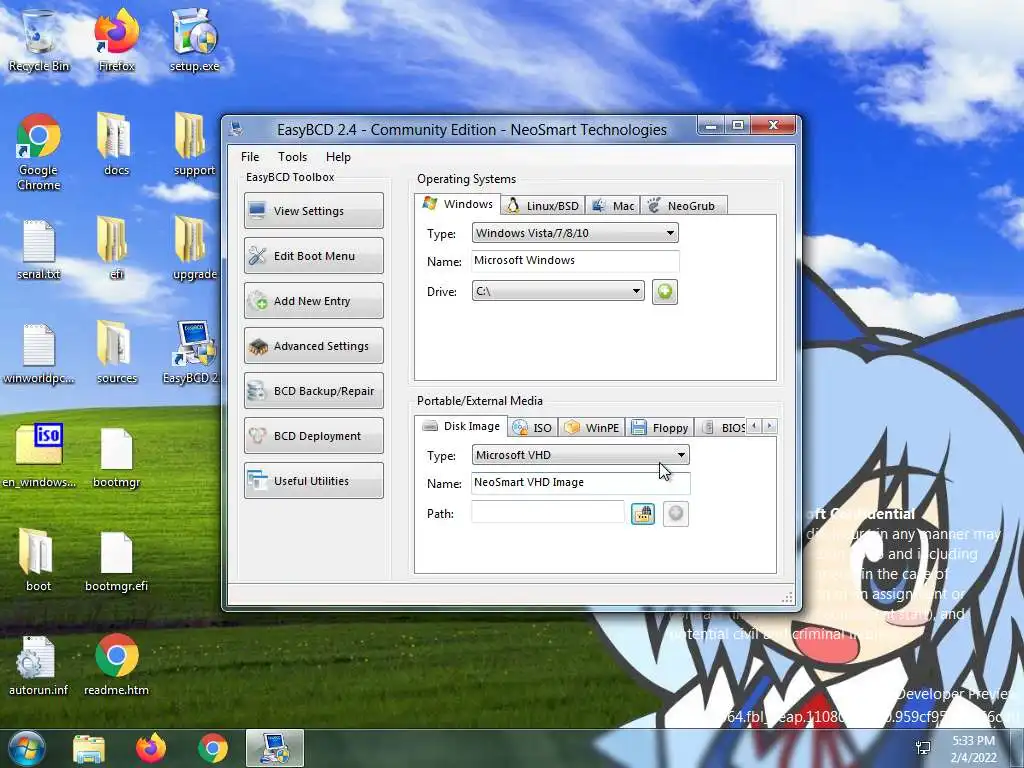Select the Windows operating system tab
The height and width of the screenshot is (768, 1024).
458,204
